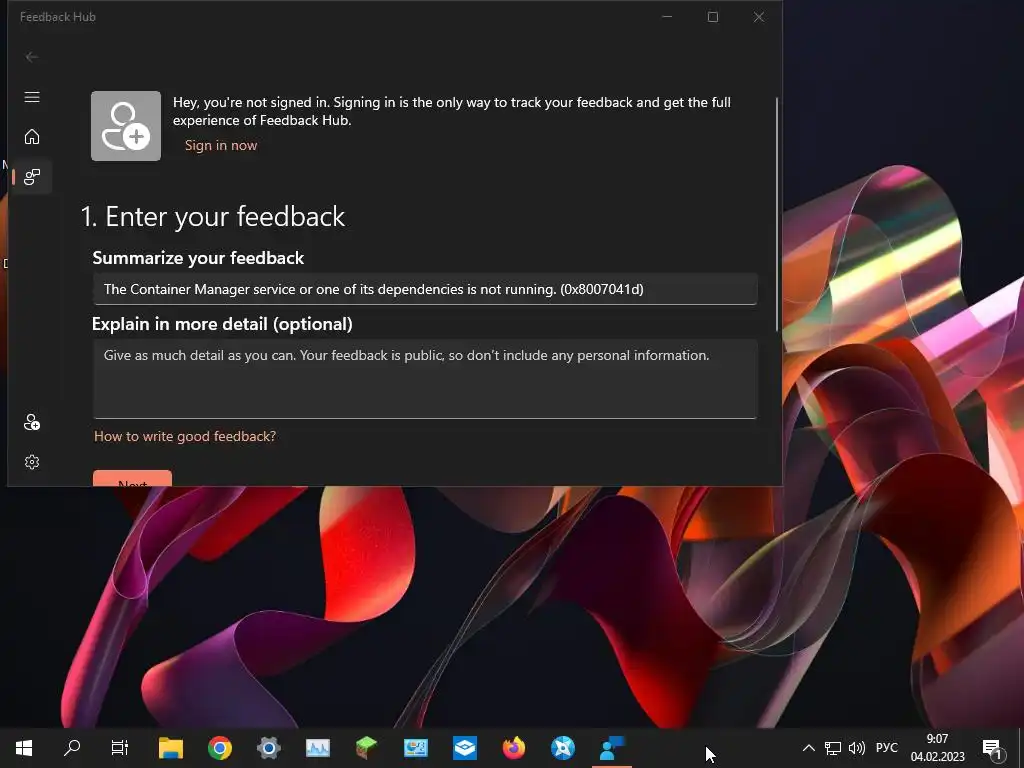This screenshot has width=1024, height=768.
Task: Open the Minecraft grass block icon on taskbar
Action: click(x=367, y=748)
